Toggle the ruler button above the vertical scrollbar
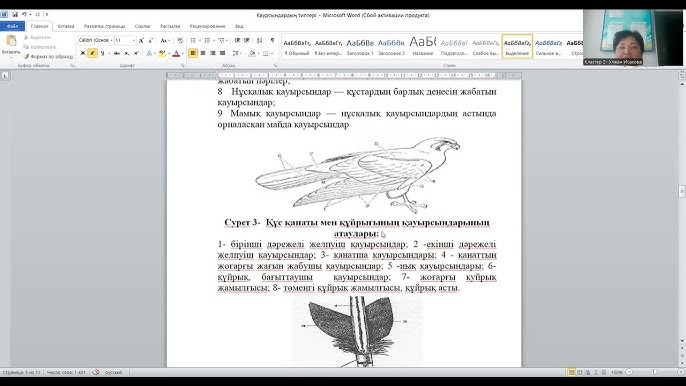 [x=682, y=76]
